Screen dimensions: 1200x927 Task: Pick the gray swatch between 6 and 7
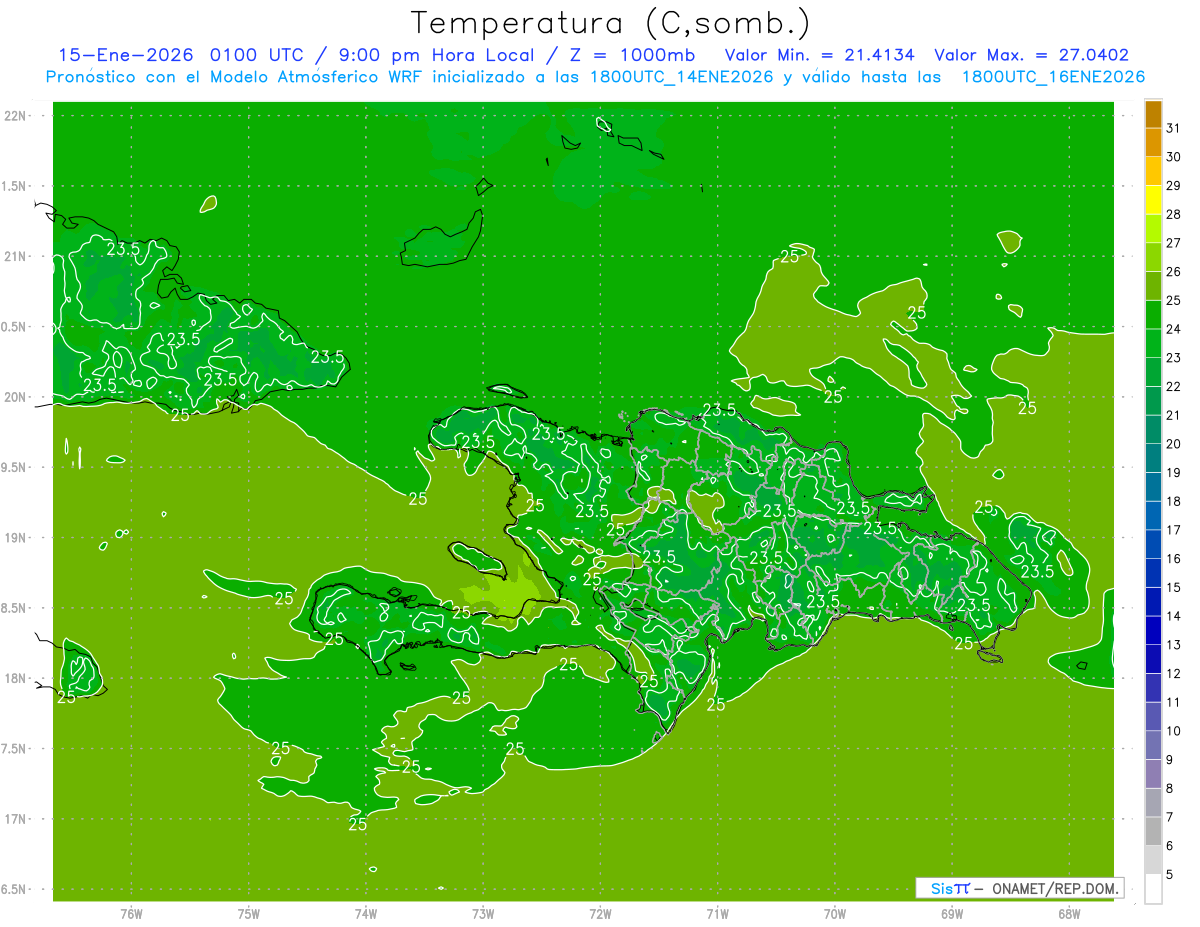click(1153, 831)
